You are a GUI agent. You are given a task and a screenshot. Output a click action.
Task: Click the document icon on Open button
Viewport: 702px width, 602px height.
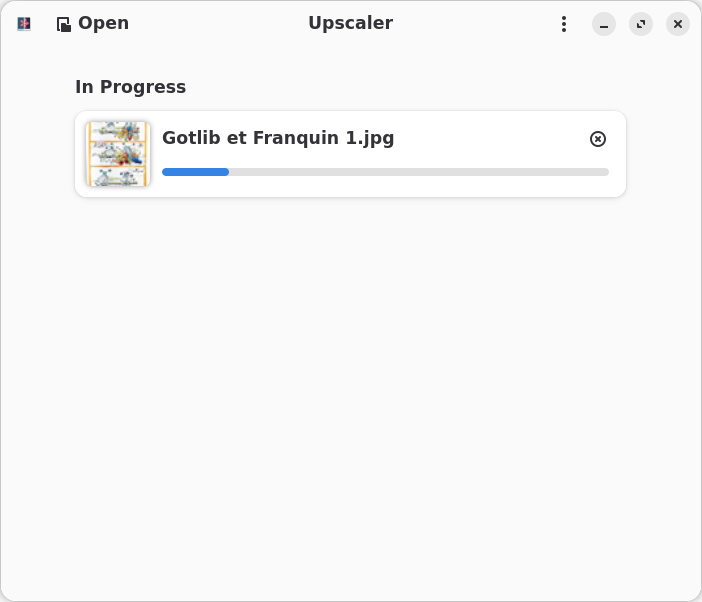[x=63, y=24]
